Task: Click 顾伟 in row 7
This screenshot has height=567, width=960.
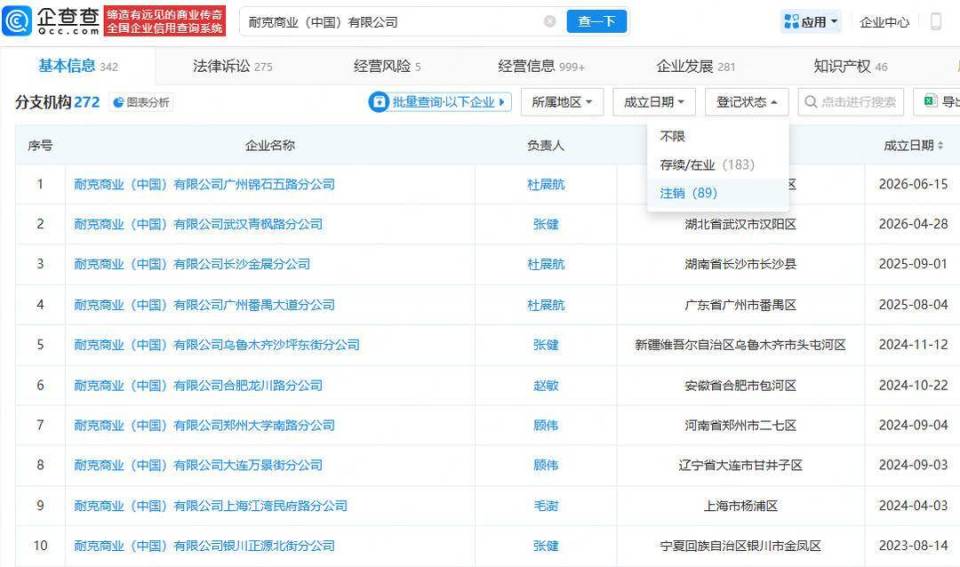Action: 546,425
